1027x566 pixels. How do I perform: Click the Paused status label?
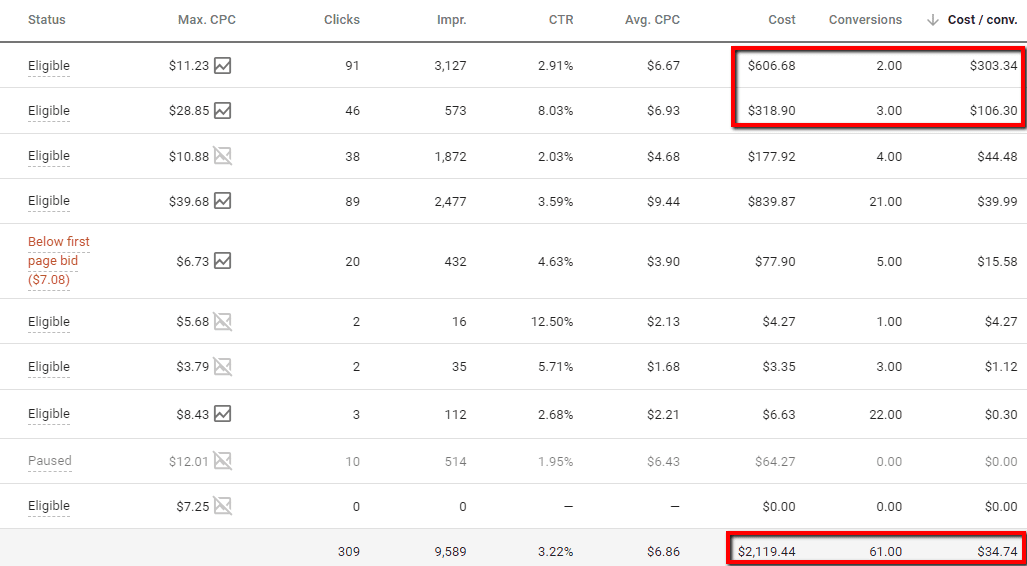[x=50, y=461]
